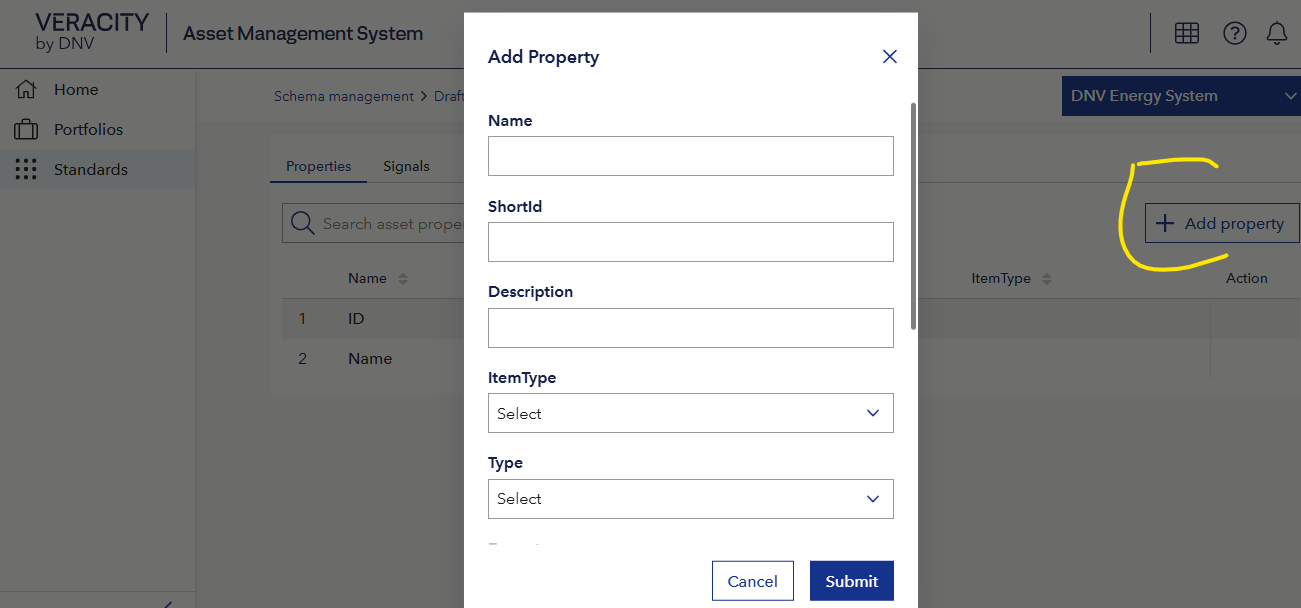The width and height of the screenshot is (1301, 608).
Task: Expand the ItemType select dropdown
Action: tap(690, 413)
